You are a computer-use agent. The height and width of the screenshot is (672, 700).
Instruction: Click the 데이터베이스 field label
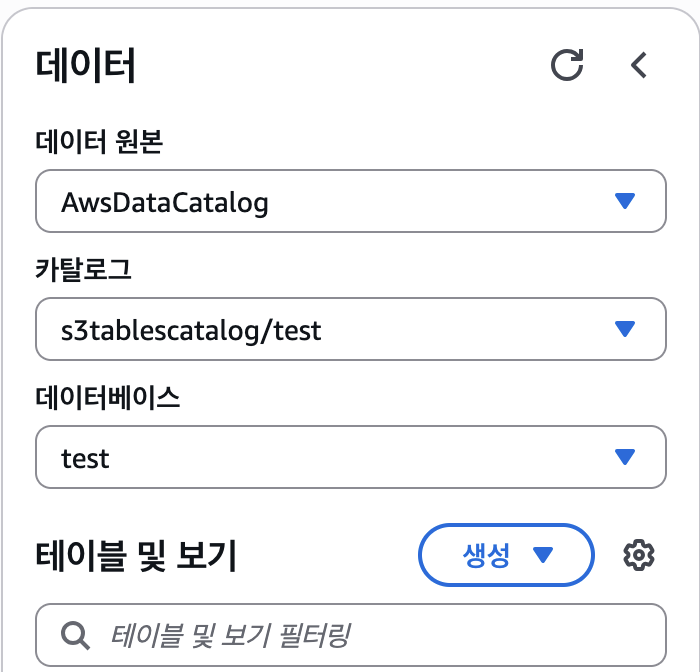tap(108, 398)
